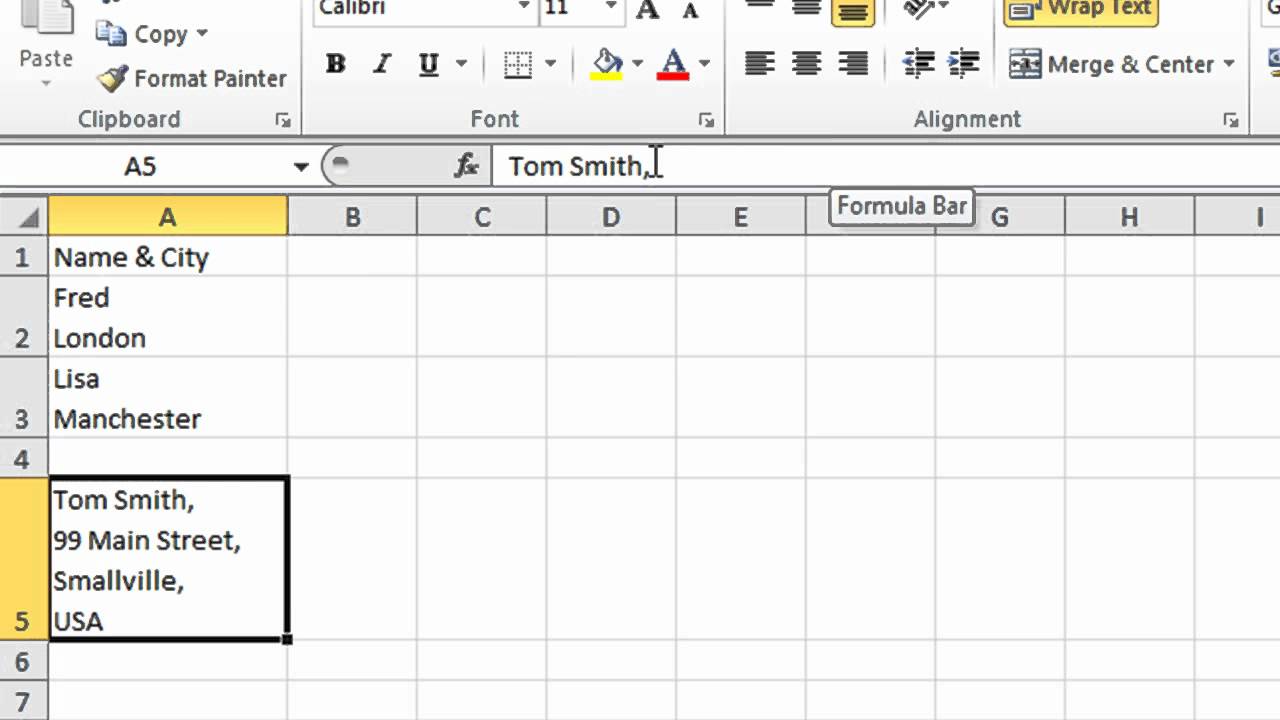Toggle Bold formatting

336,65
